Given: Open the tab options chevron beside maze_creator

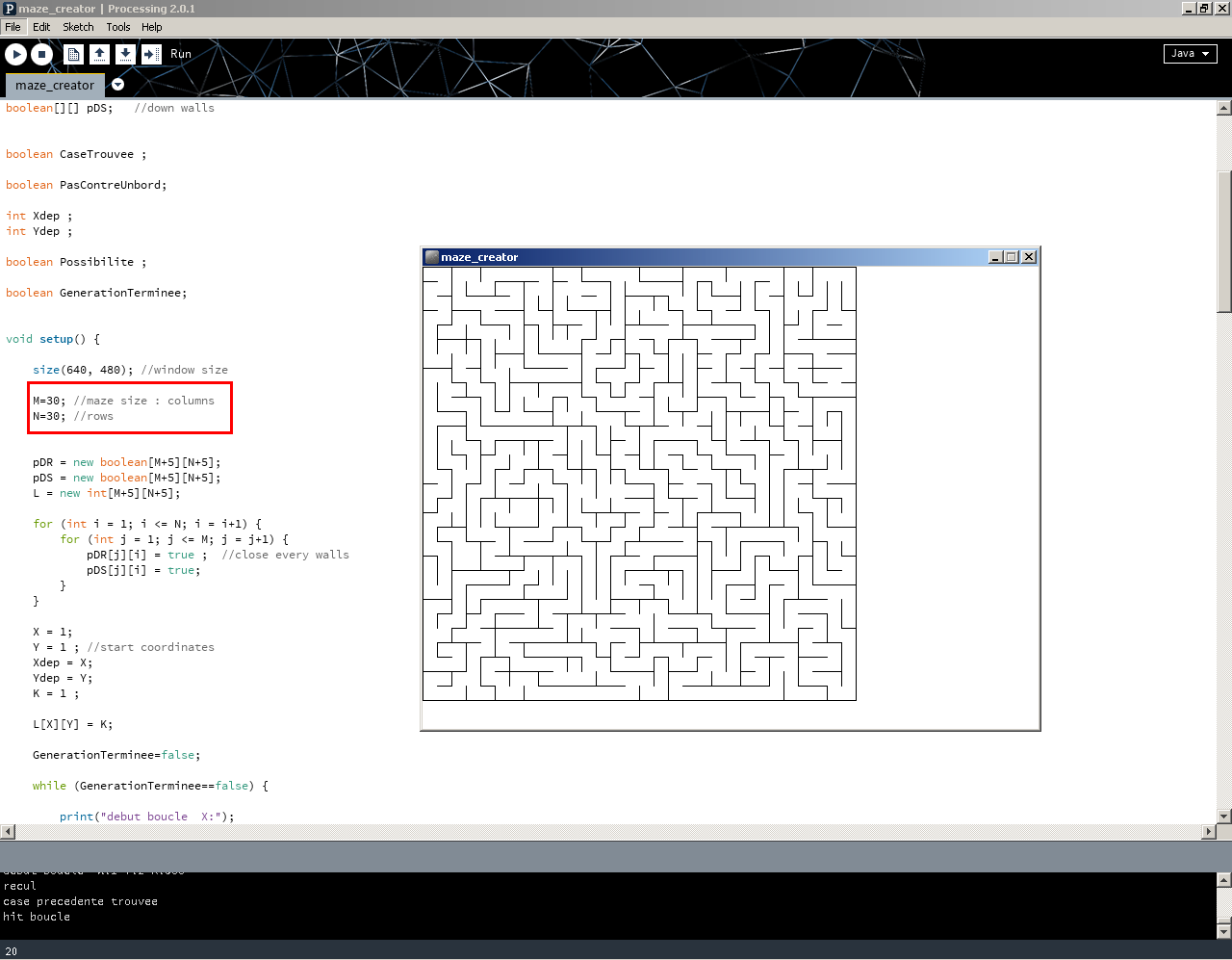Looking at the screenshot, I should [x=117, y=85].
